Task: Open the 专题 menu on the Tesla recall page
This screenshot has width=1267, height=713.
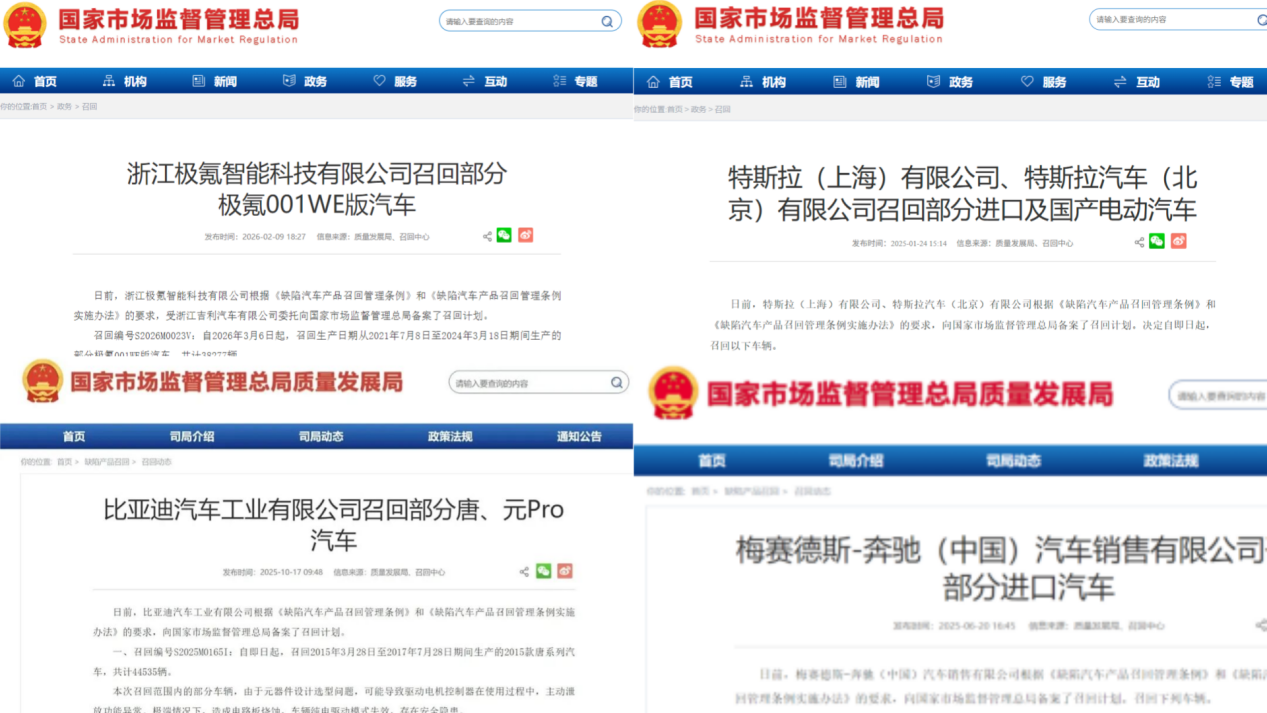Action: 1230,82
